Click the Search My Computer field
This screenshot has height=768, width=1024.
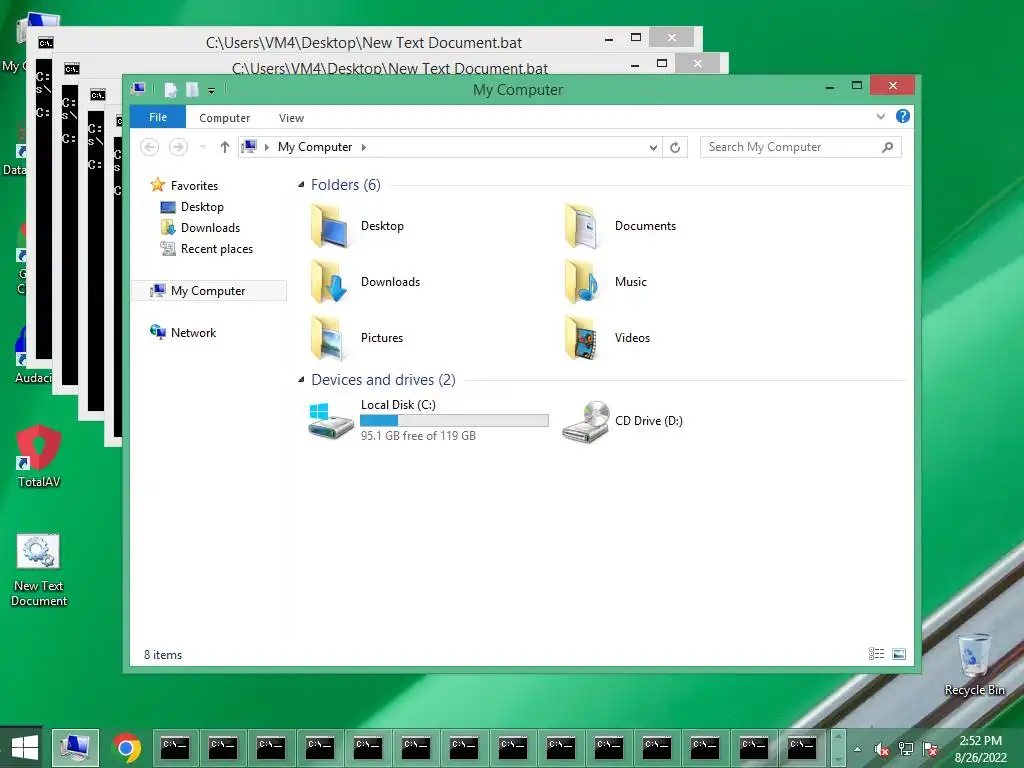[801, 147]
